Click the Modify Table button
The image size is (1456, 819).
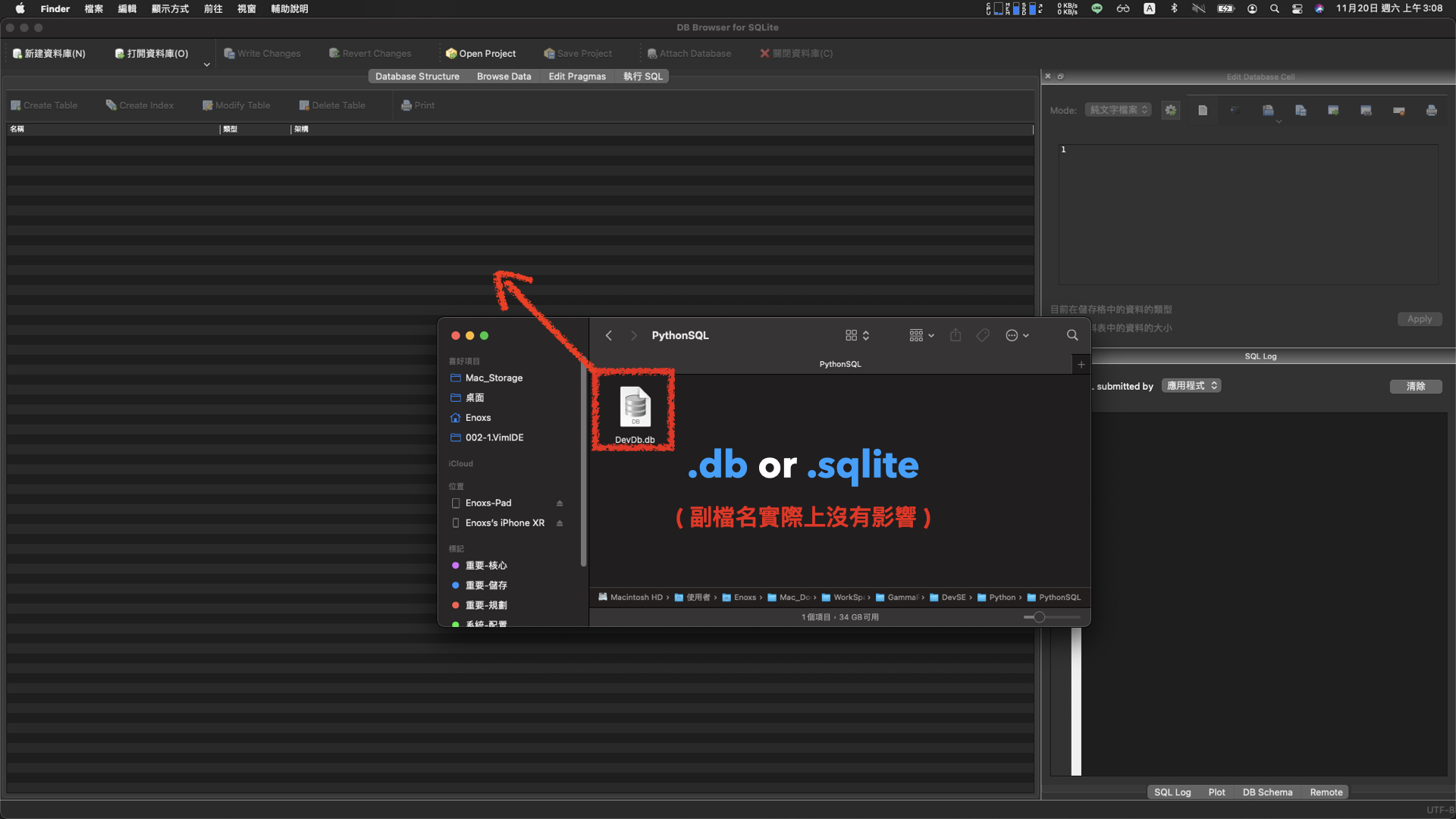(236, 105)
